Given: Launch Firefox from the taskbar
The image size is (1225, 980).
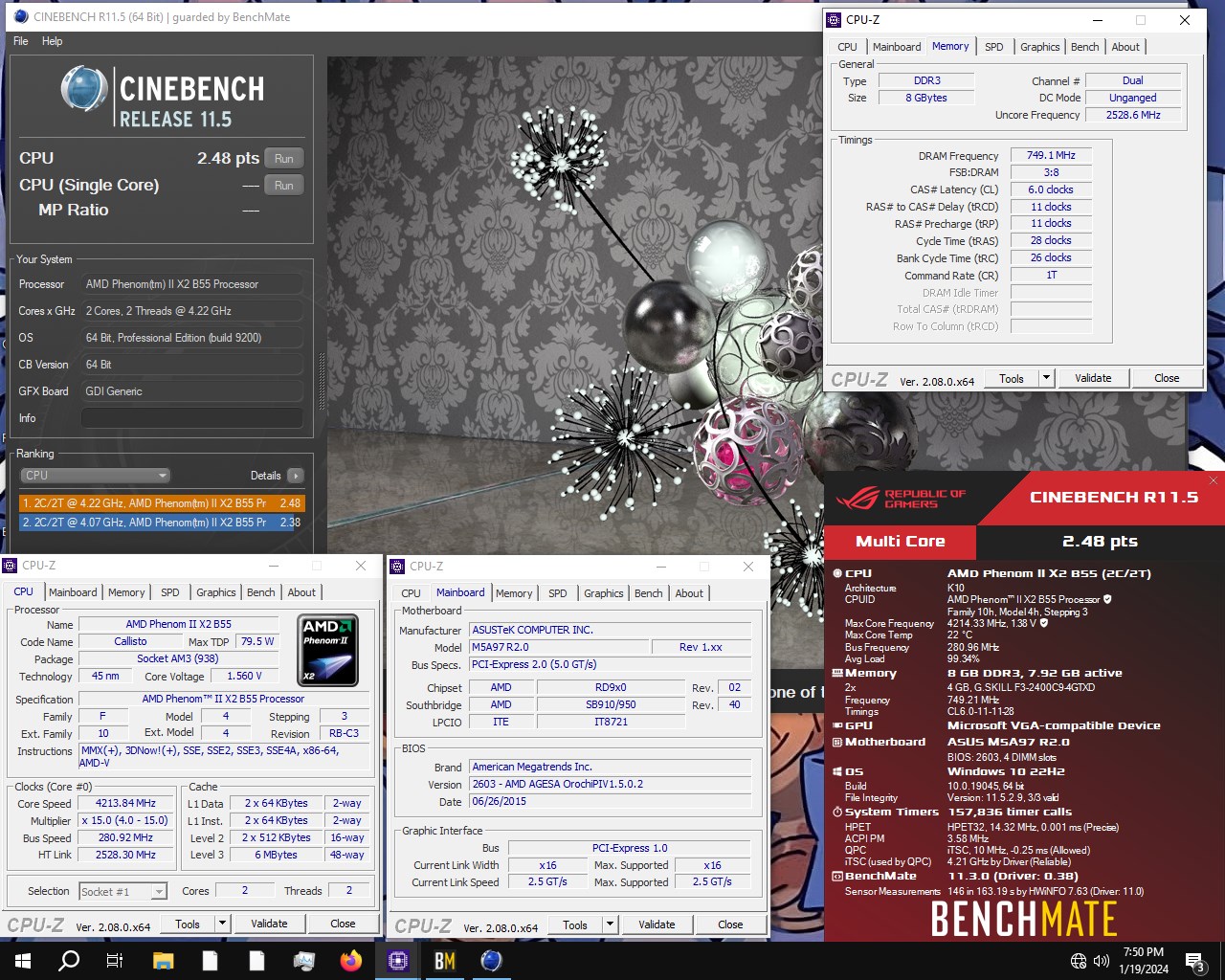Looking at the screenshot, I should (x=351, y=961).
